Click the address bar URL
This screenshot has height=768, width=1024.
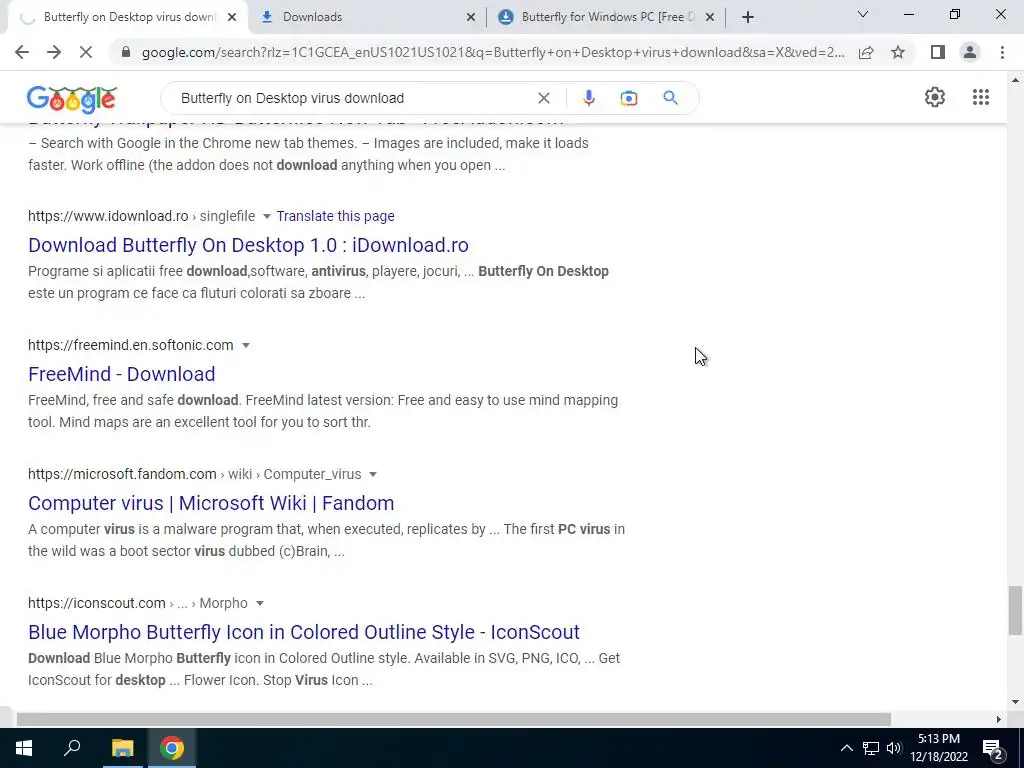coord(493,52)
